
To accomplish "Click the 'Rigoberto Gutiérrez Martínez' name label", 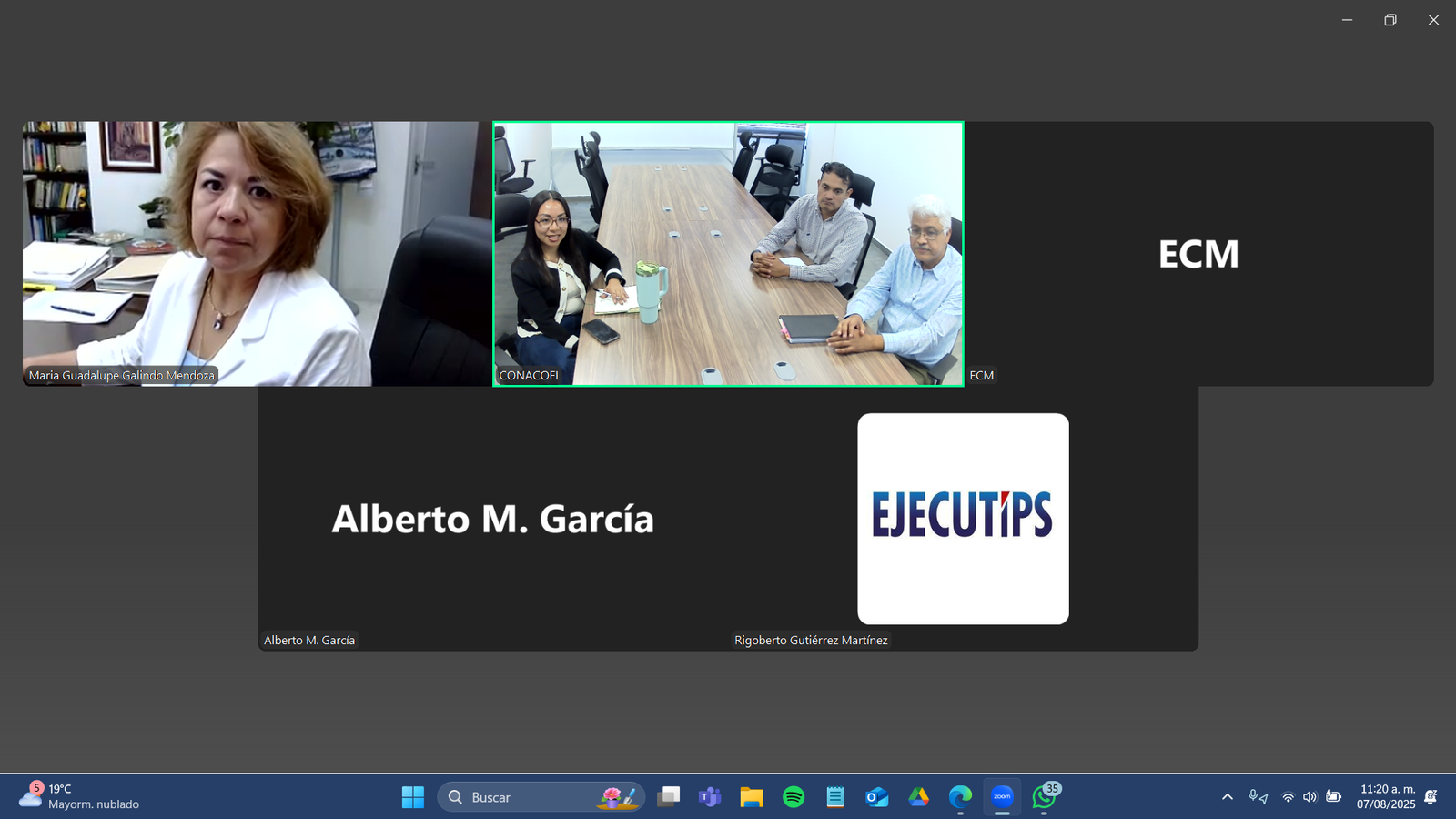I will coord(811,640).
